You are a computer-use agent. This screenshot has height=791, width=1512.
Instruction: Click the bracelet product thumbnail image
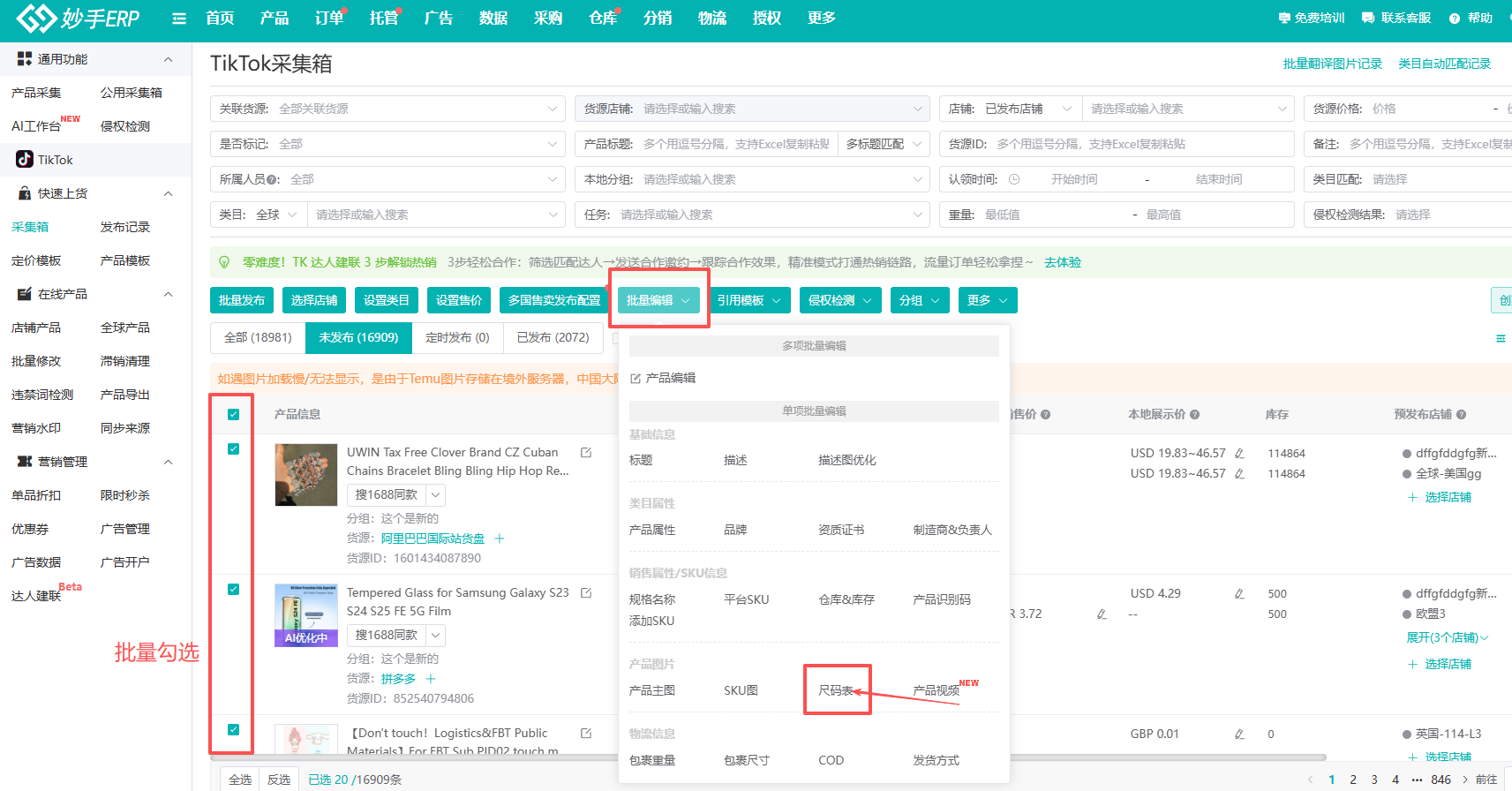coord(306,474)
